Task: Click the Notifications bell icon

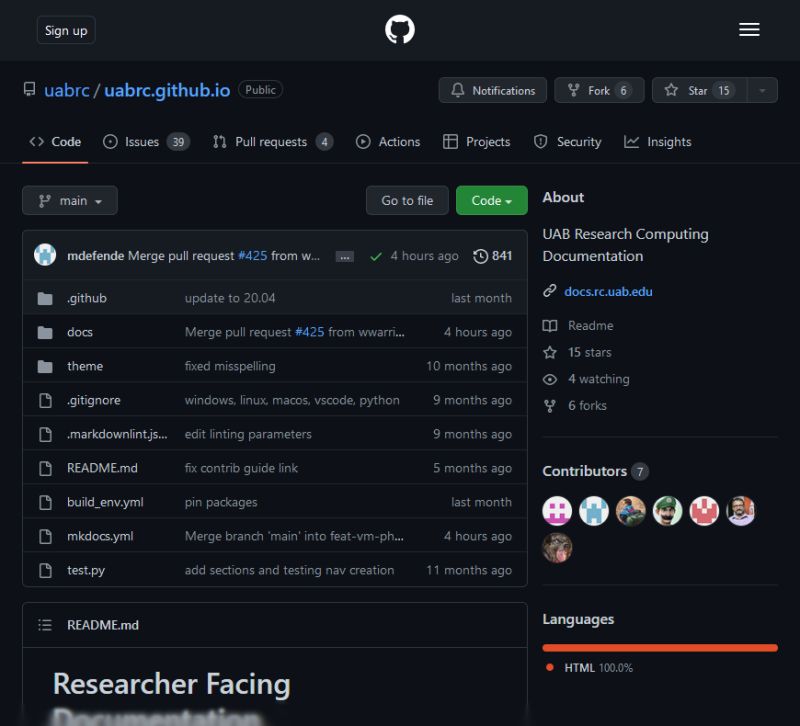Action: coord(458,89)
